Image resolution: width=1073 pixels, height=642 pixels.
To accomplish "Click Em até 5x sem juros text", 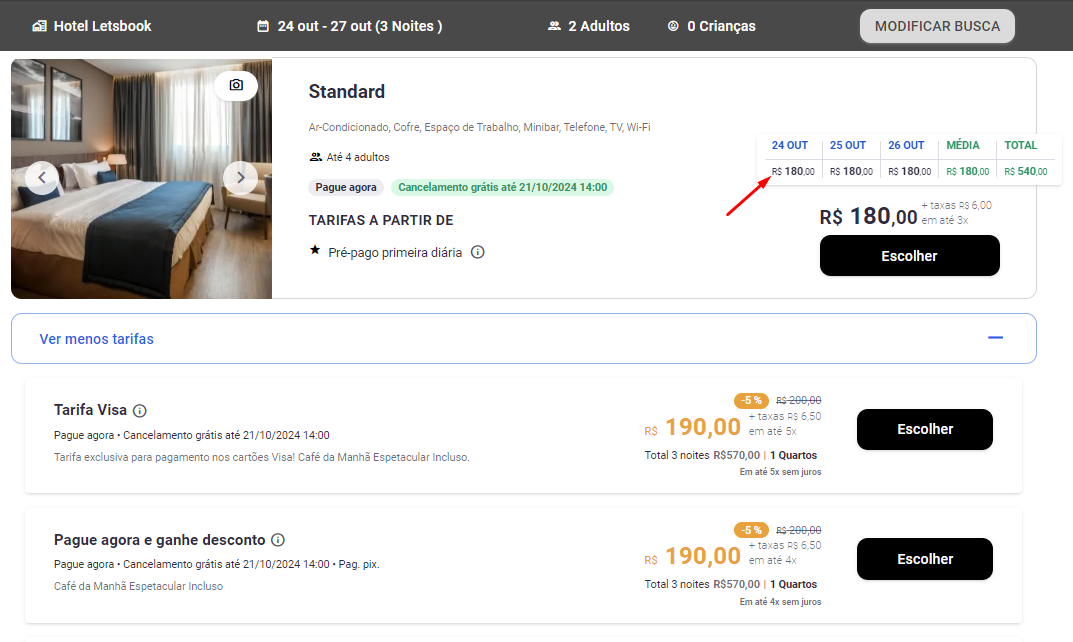I will [780, 472].
